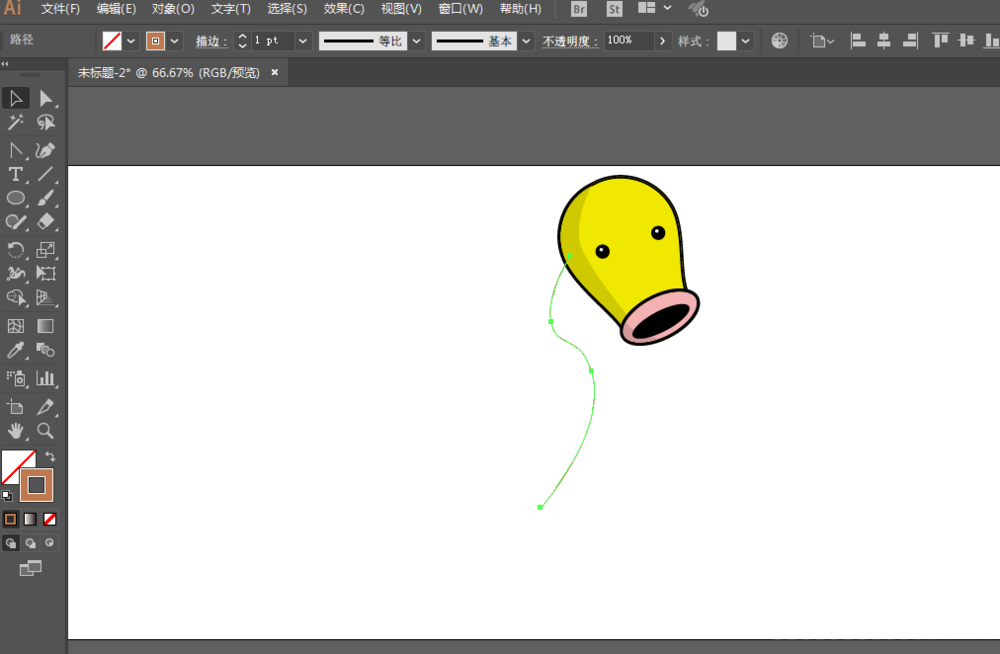Expand the stroke weight pt dropdown
The image size is (1000, 654).
click(x=302, y=41)
